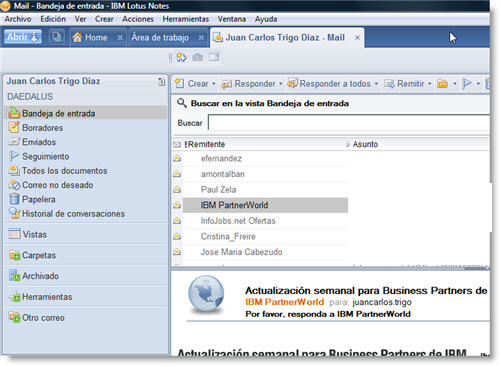This screenshot has width=500, height=366.
Task: Expand the Remitir dropdown arrow
Action: tap(429, 84)
